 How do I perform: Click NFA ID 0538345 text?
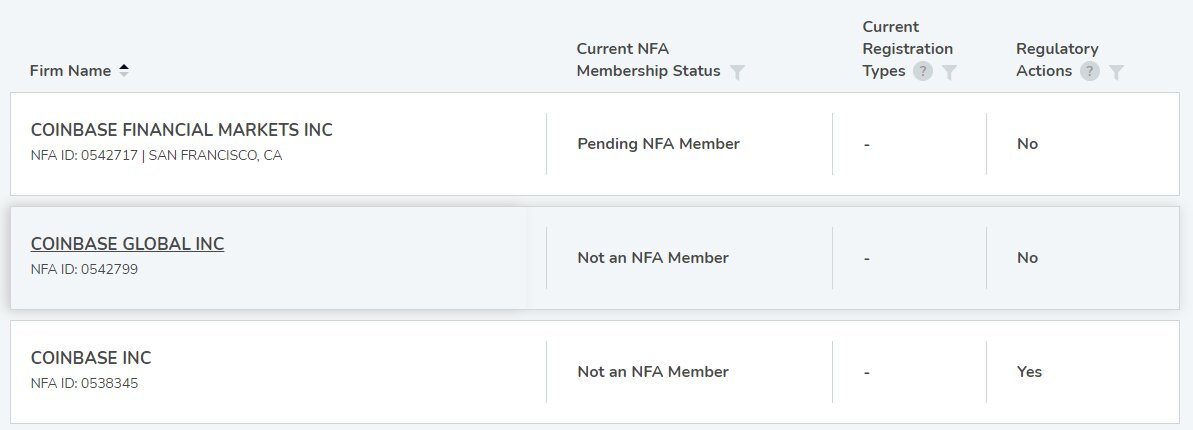(x=84, y=384)
